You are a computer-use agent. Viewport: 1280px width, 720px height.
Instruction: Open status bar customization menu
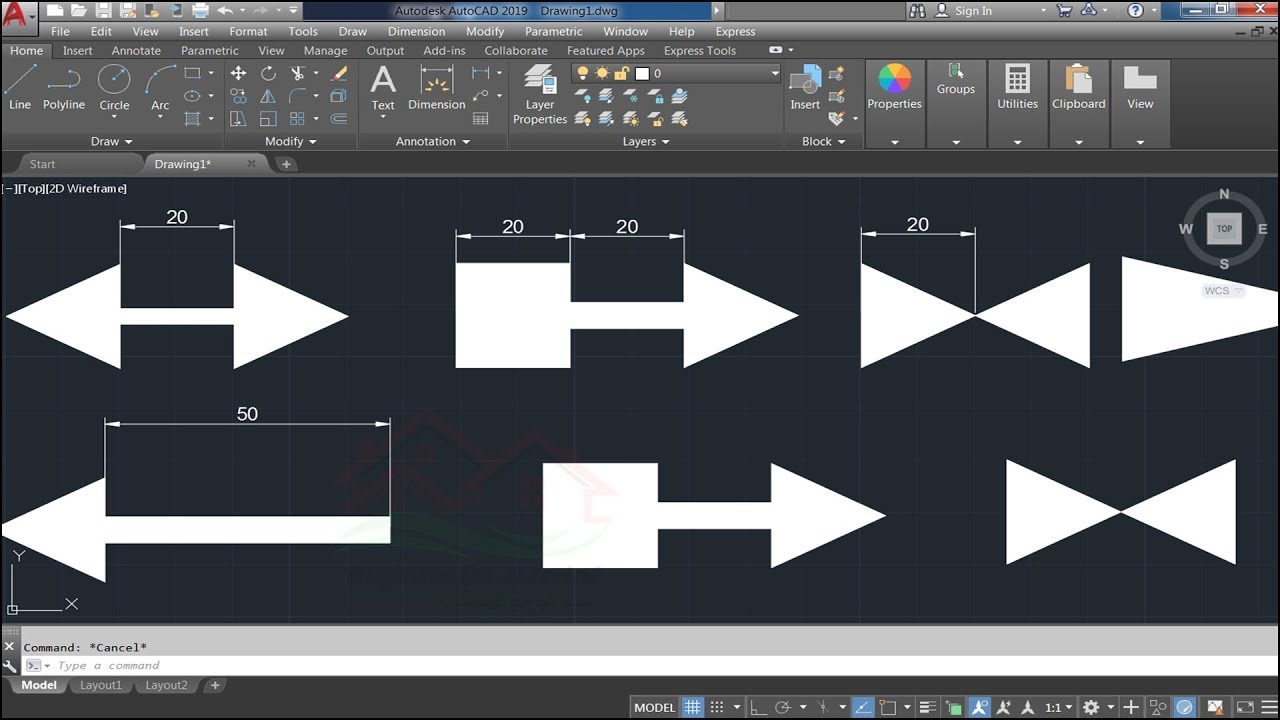[x=1268, y=707]
